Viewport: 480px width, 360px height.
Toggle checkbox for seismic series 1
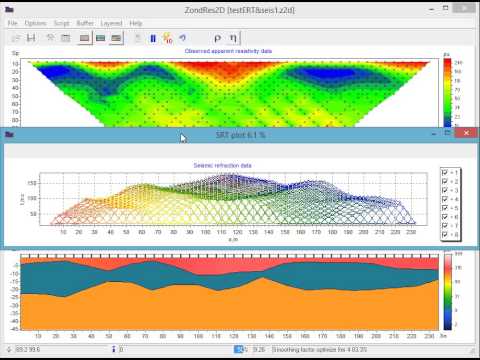(x=445, y=172)
